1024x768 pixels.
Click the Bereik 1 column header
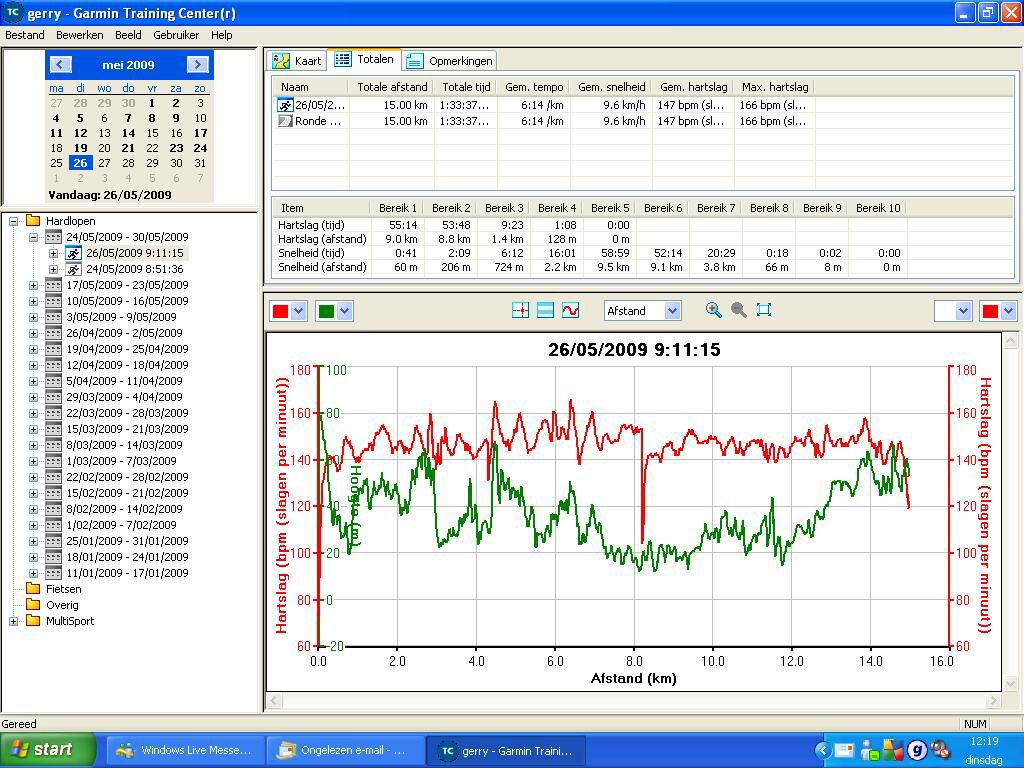pos(397,208)
